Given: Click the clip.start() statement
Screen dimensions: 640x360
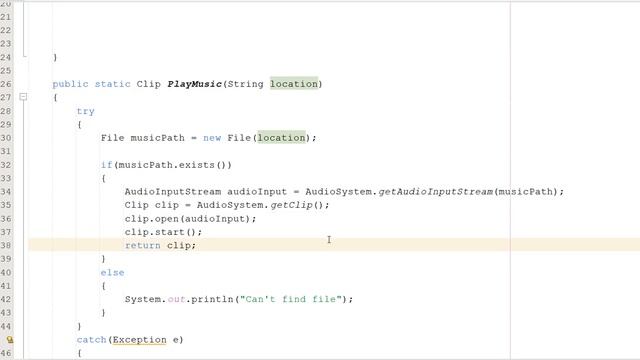Looking at the screenshot, I should (163, 232).
